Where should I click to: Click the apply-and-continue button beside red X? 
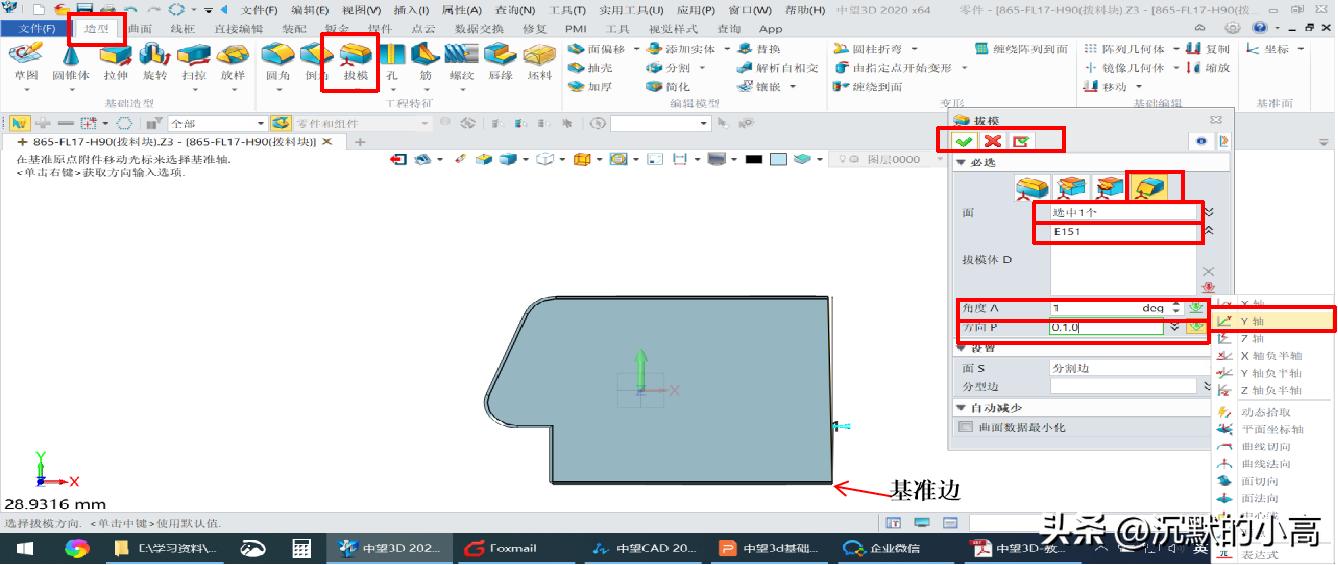(x=1020, y=142)
